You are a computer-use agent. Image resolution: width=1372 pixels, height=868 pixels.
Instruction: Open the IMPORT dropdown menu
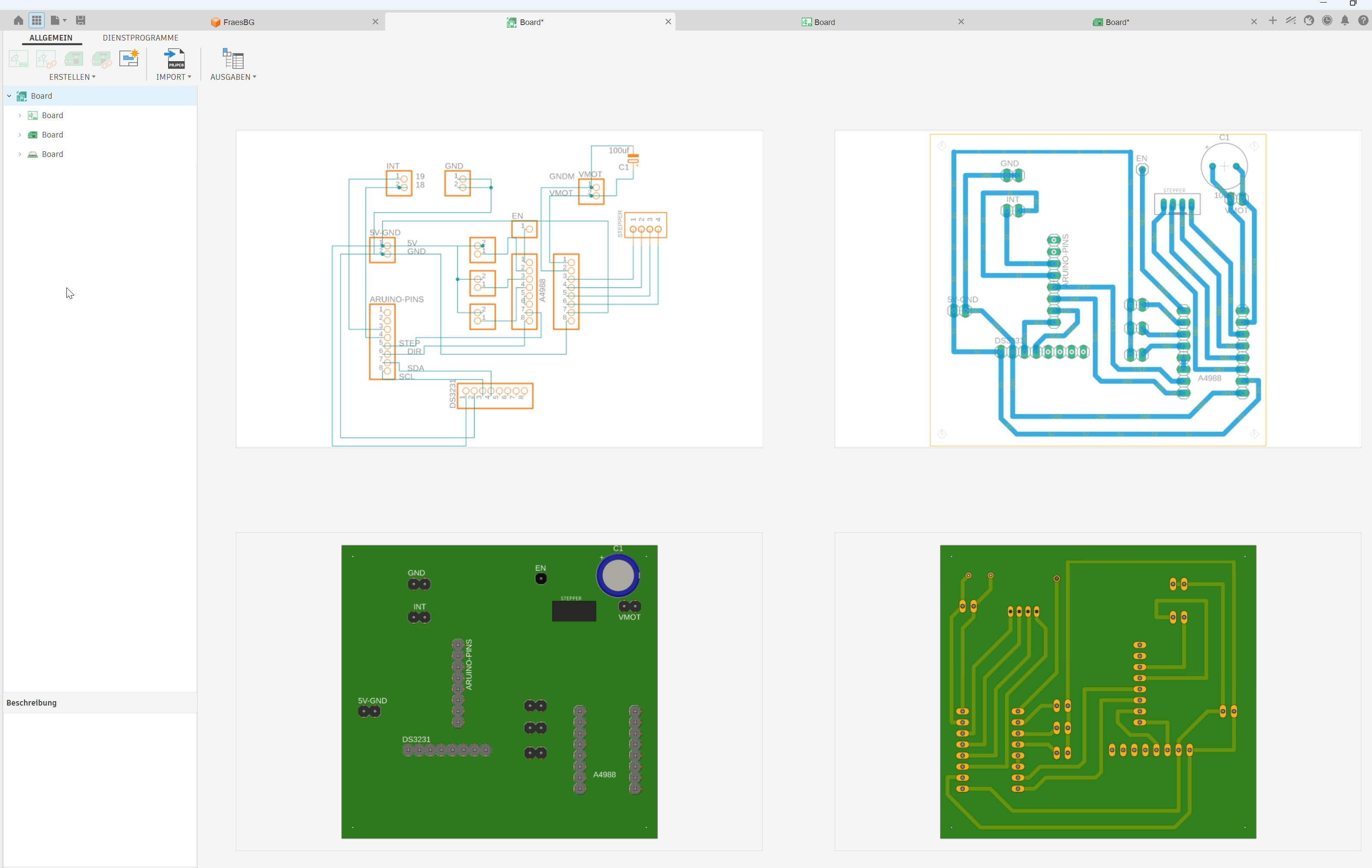click(x=173, y=77)
